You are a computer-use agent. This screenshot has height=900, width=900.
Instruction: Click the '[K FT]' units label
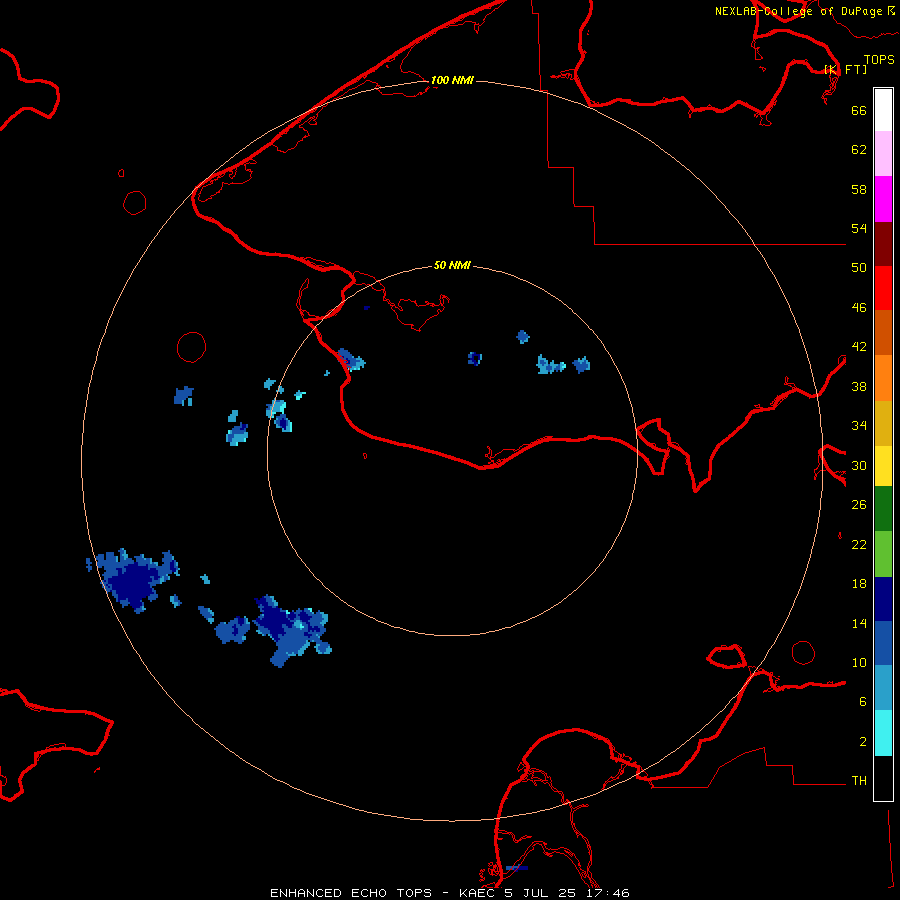pyautogui.click(x=846, y=69)
